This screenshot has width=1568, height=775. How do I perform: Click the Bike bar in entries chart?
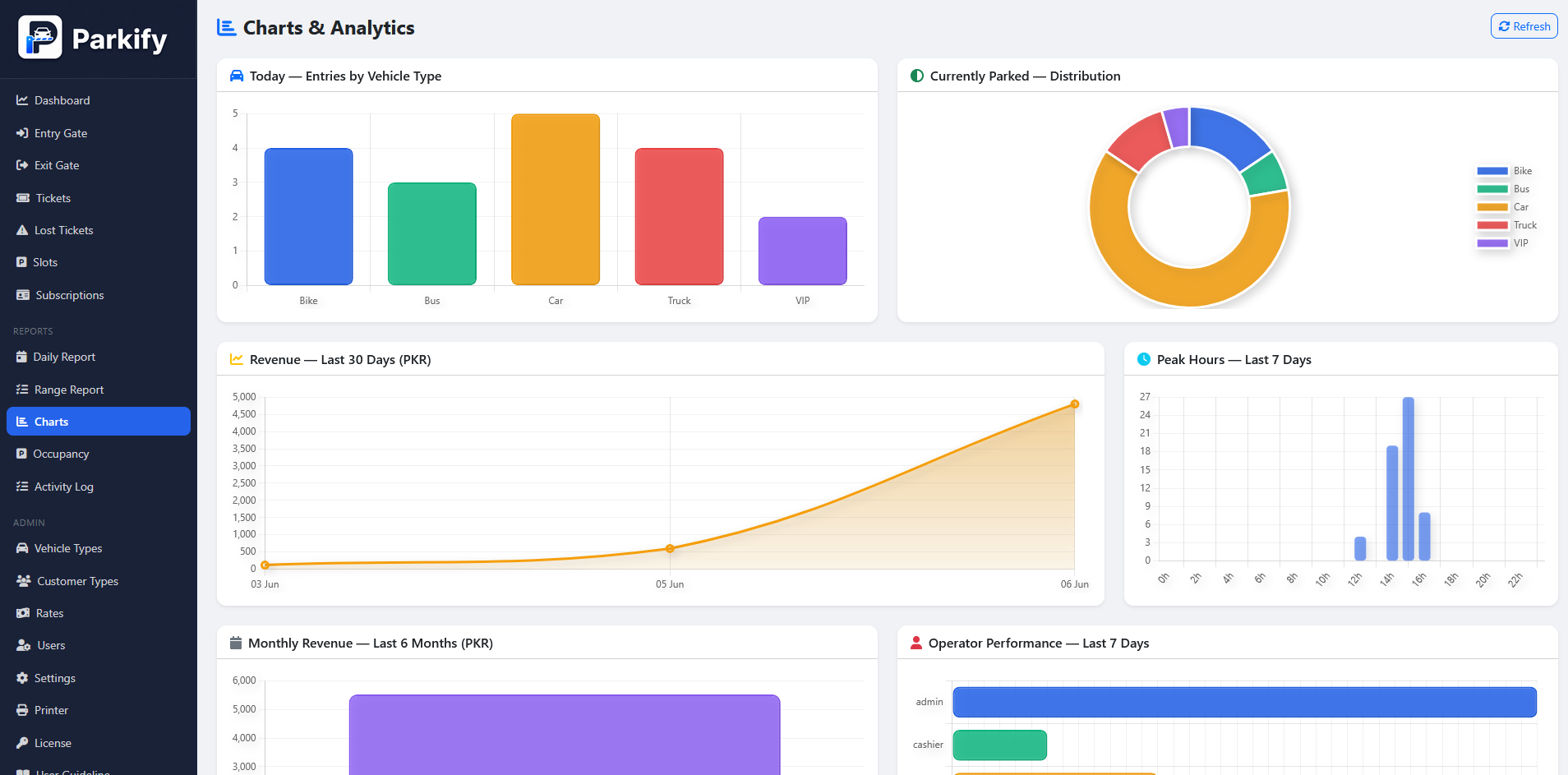coord(309,217)
